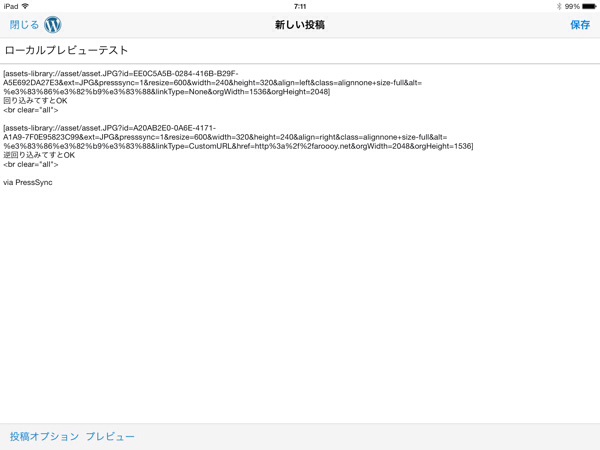Viewport: 600px width, 450px height.
Task: Open 投稿オプション post options
Action: coord(43,437)
